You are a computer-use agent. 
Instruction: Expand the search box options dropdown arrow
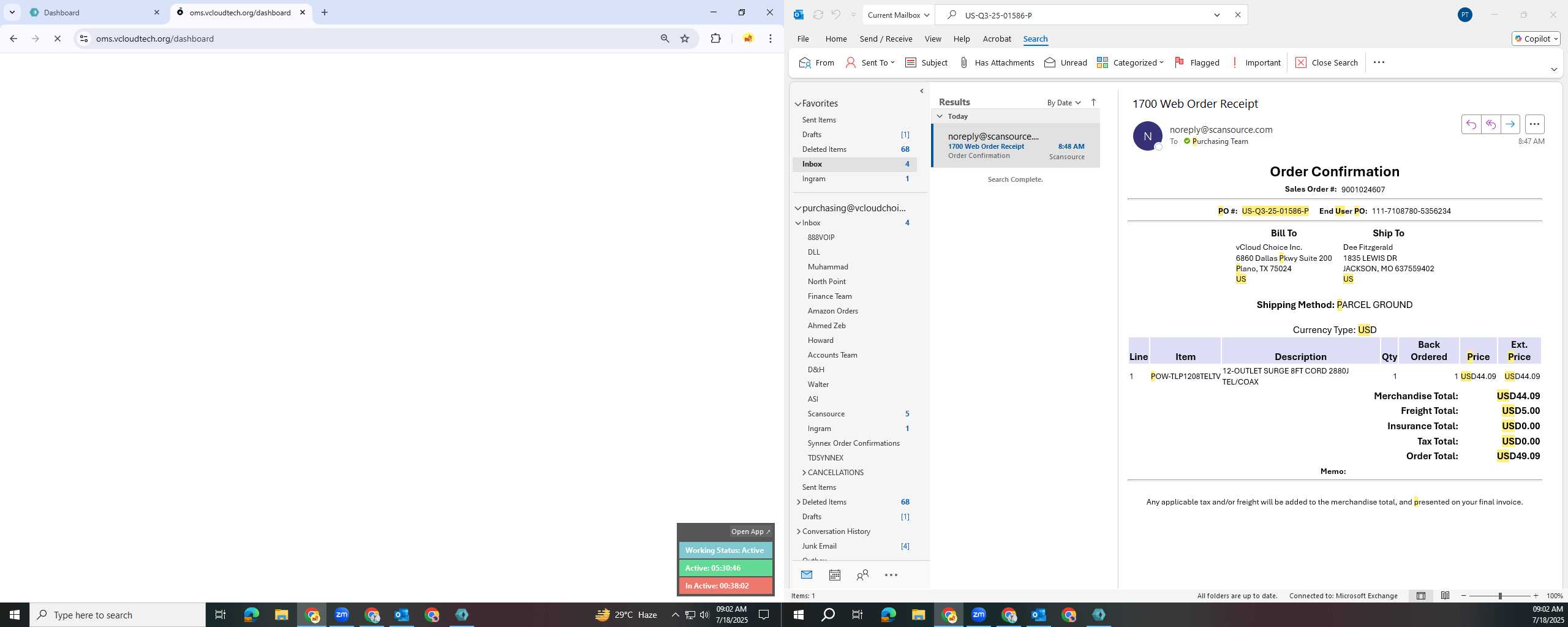(x=1217, y=15)
